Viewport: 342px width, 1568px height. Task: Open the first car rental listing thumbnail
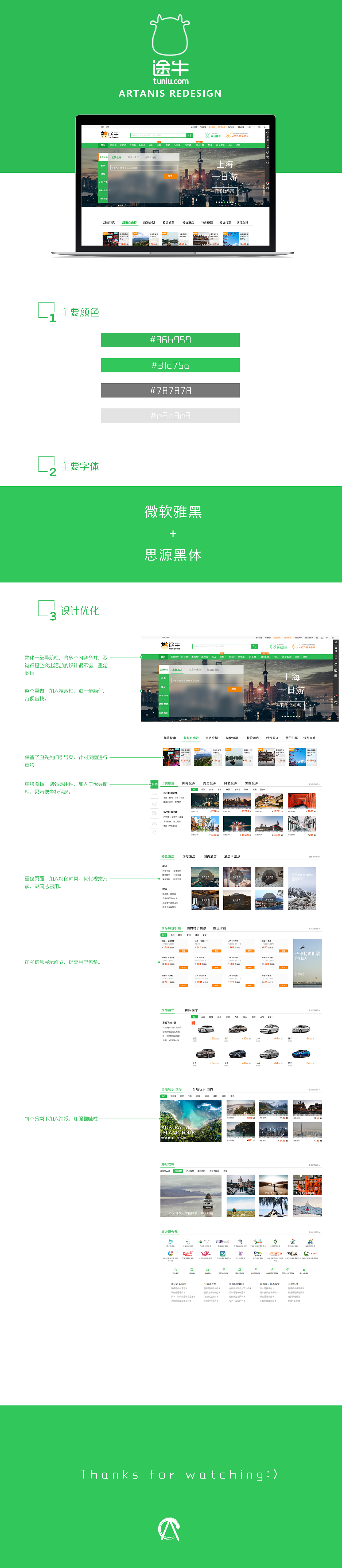coord(207,1029)
